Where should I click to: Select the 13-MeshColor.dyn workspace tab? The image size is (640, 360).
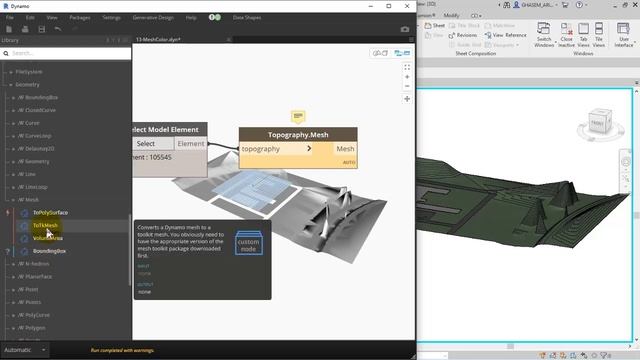tap(158, 40)
